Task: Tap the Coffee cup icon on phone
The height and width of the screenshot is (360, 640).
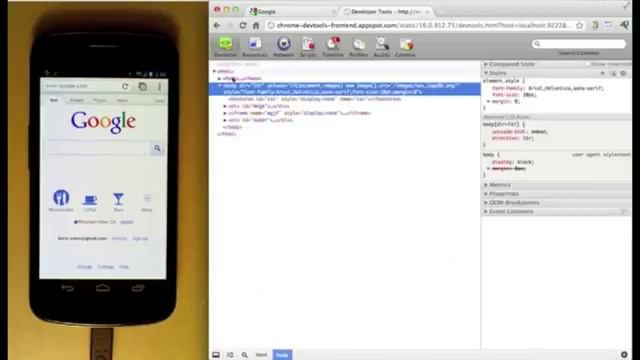Action: tap(90, 200)
